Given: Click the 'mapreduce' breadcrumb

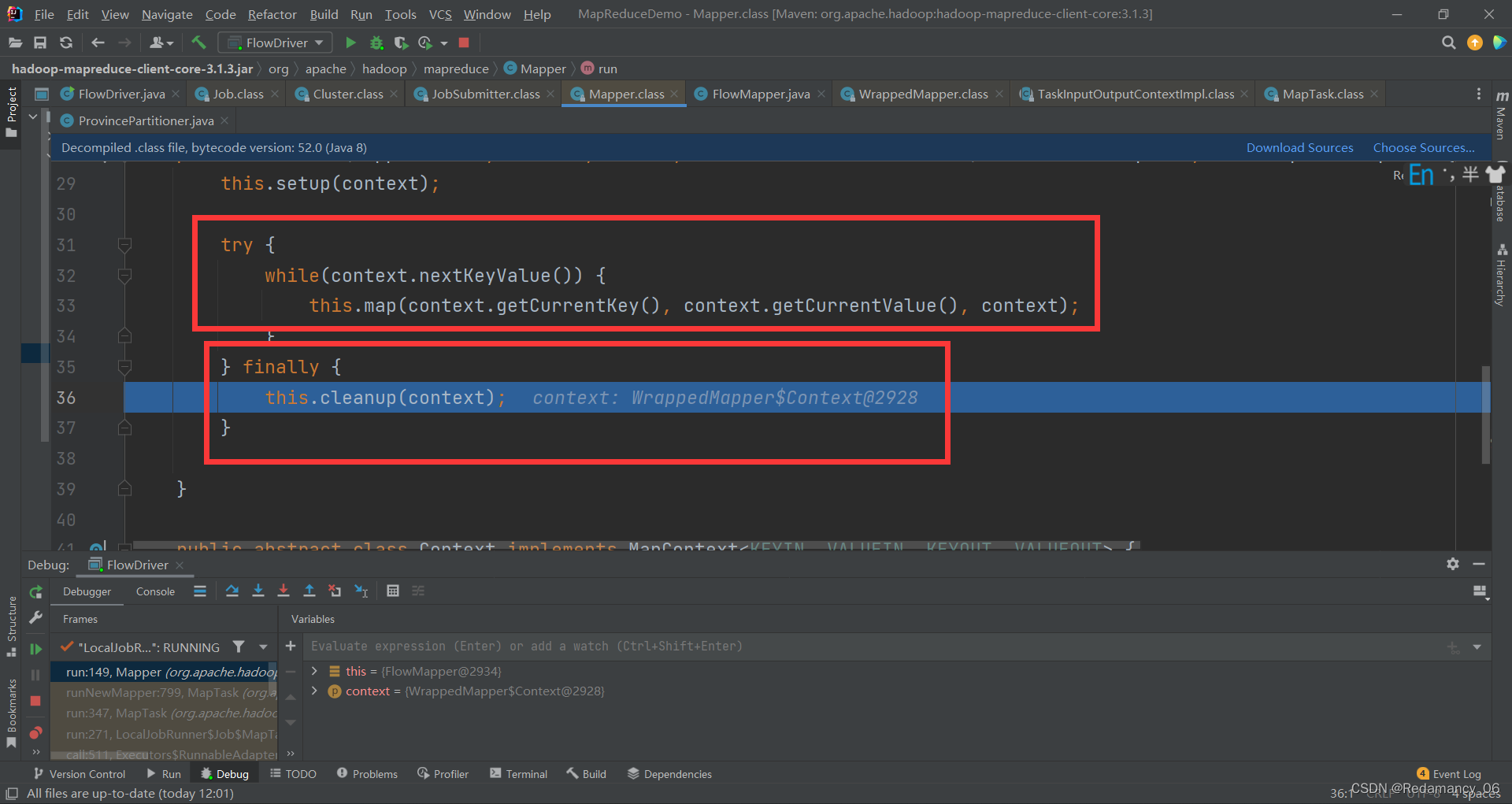Looking at the screenshot, I should 456,69.
